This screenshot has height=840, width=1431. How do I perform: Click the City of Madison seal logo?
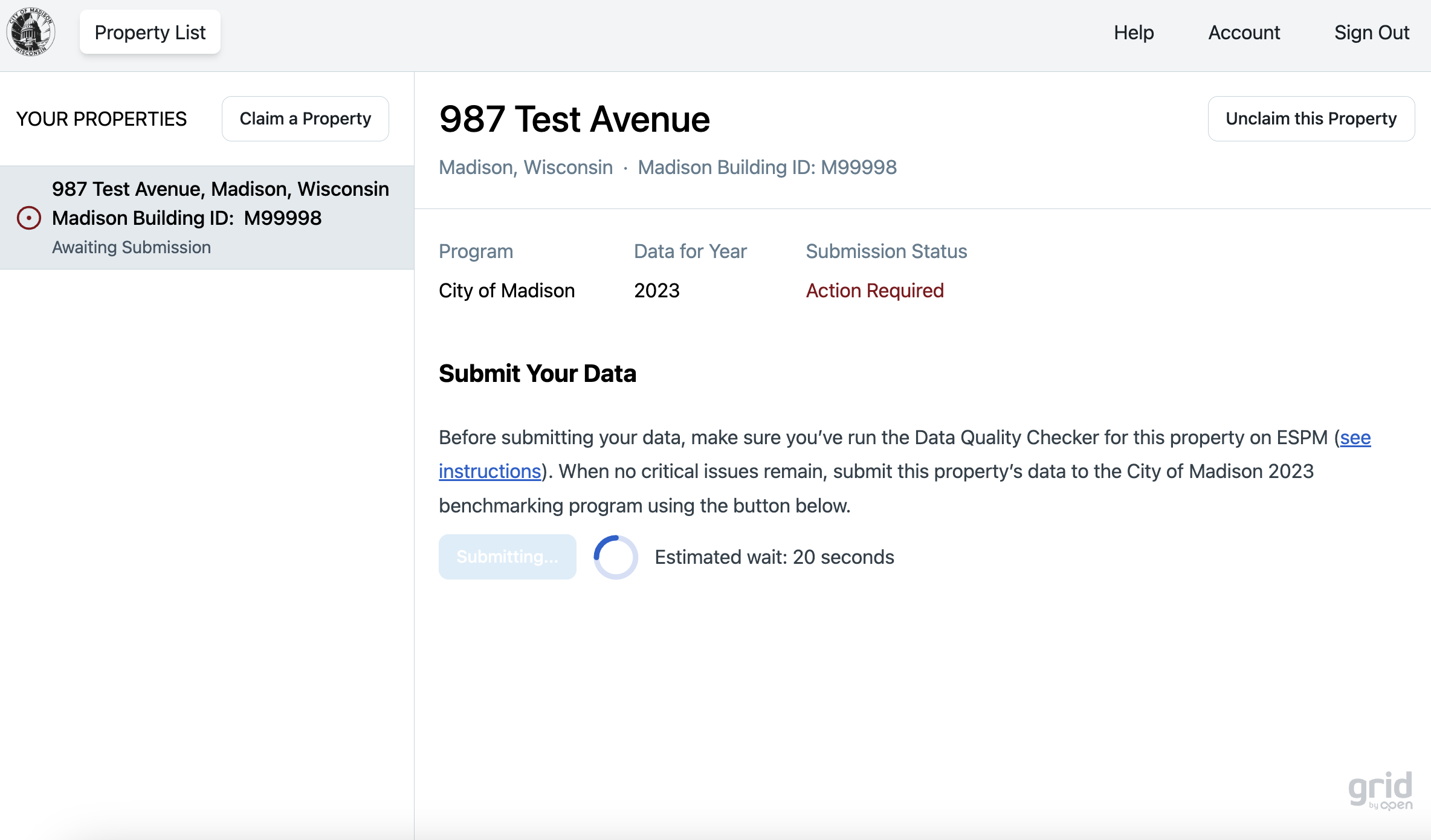pyautogui.click(x=31, y=33)
